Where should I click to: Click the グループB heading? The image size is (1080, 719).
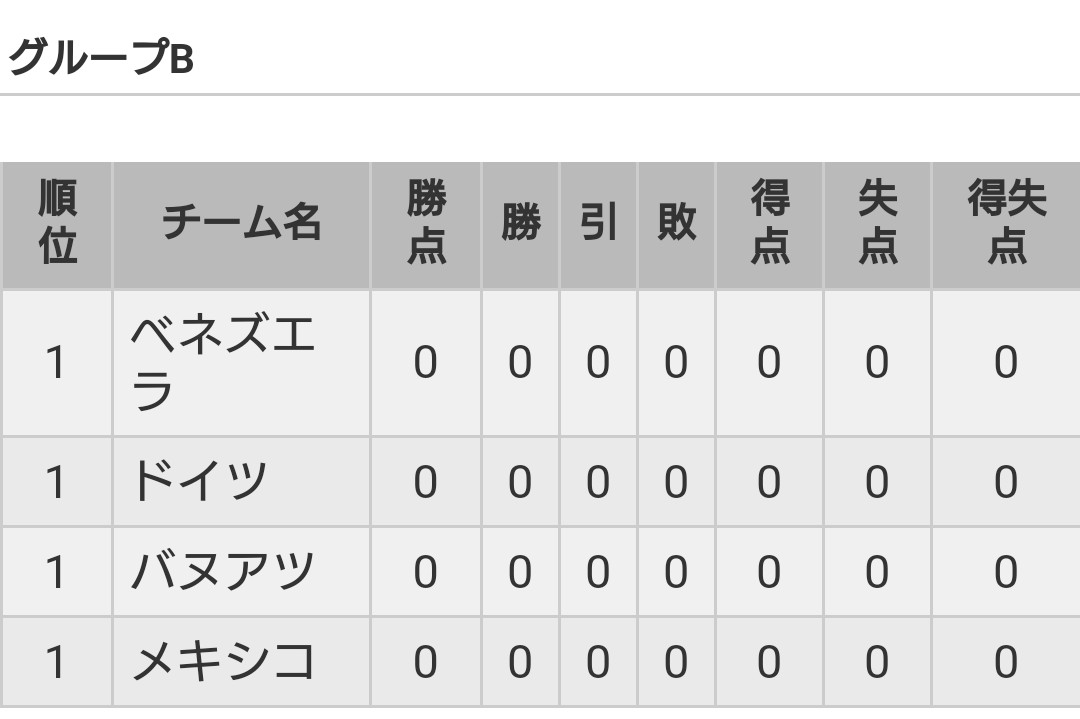click(101, 57)
